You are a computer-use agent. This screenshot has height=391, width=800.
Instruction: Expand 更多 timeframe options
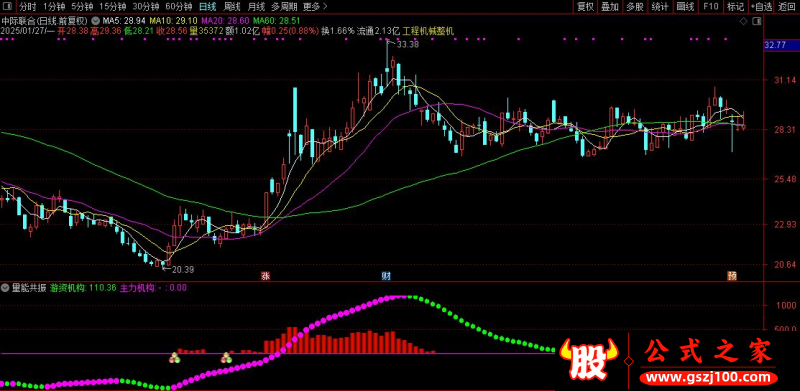click(x=314, y=7)
